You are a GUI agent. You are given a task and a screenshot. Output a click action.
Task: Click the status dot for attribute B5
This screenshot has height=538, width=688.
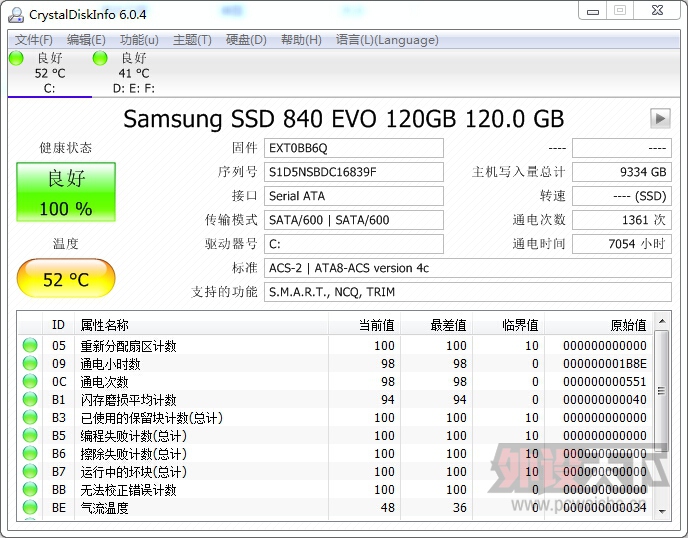click(30, 435)
